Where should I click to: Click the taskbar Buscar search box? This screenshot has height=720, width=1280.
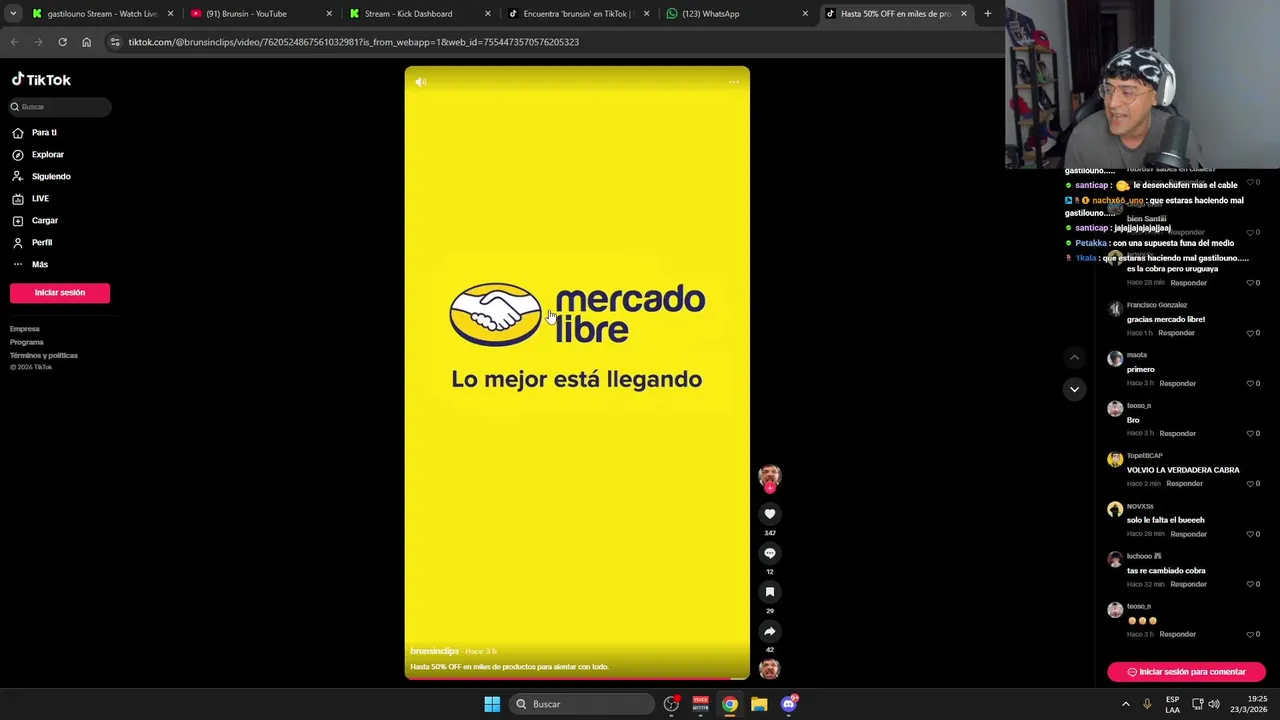(583, 704)
